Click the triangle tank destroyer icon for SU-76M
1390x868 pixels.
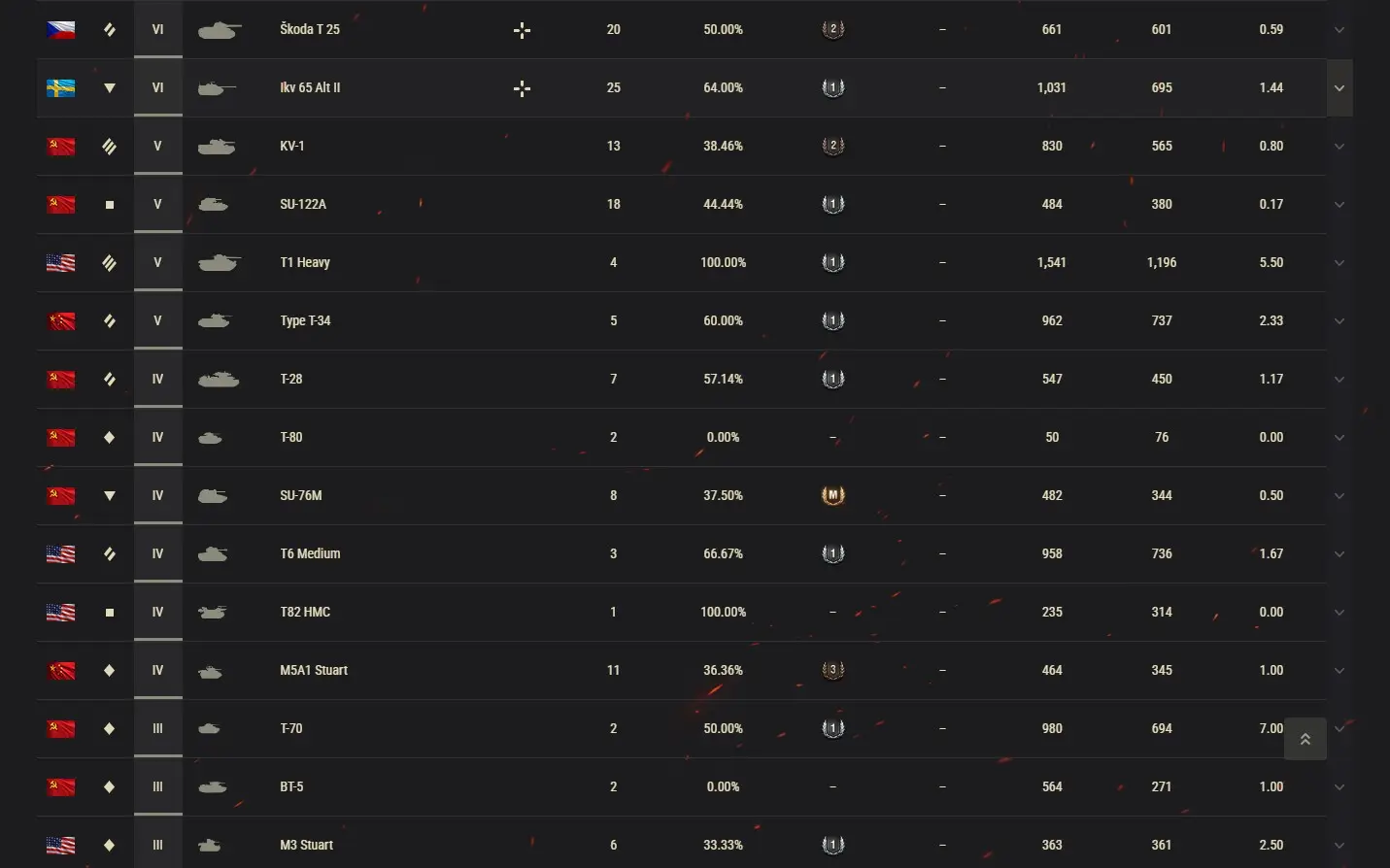pyautogui.click(x=110, y=496)
